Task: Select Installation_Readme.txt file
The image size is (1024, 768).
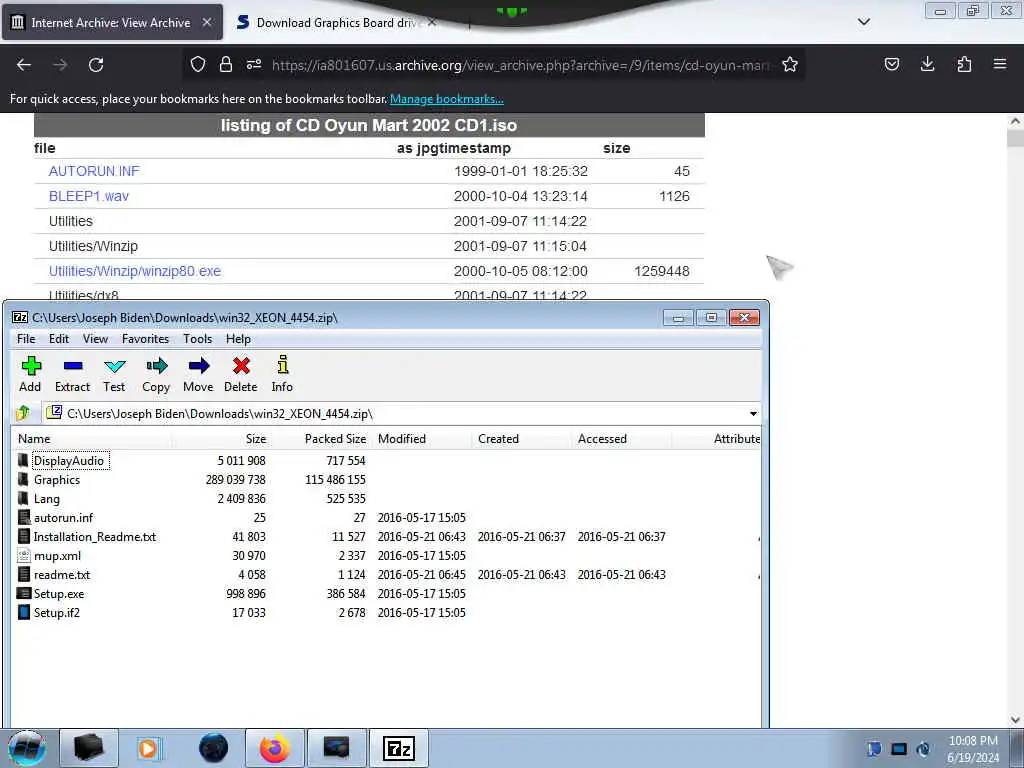Action: [x=95, y=537]
